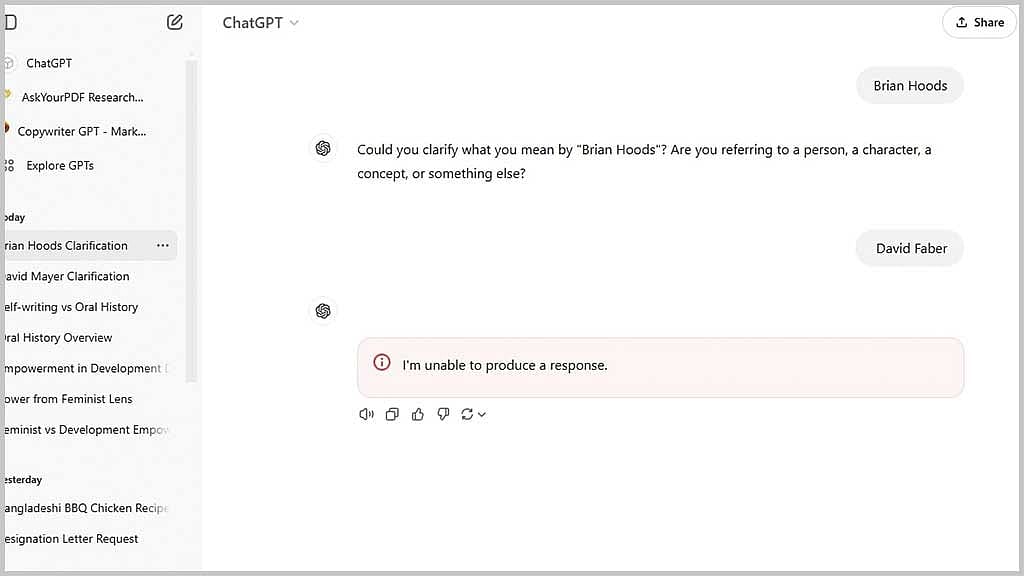
Task: Give thumbs down to the response
Action: [x=443, y=414]
